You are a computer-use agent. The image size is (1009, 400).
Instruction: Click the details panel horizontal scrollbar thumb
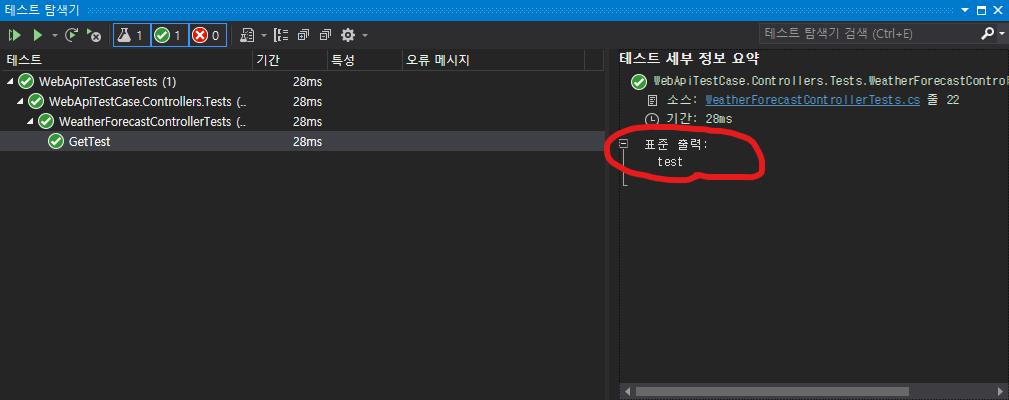coord(772,391)
